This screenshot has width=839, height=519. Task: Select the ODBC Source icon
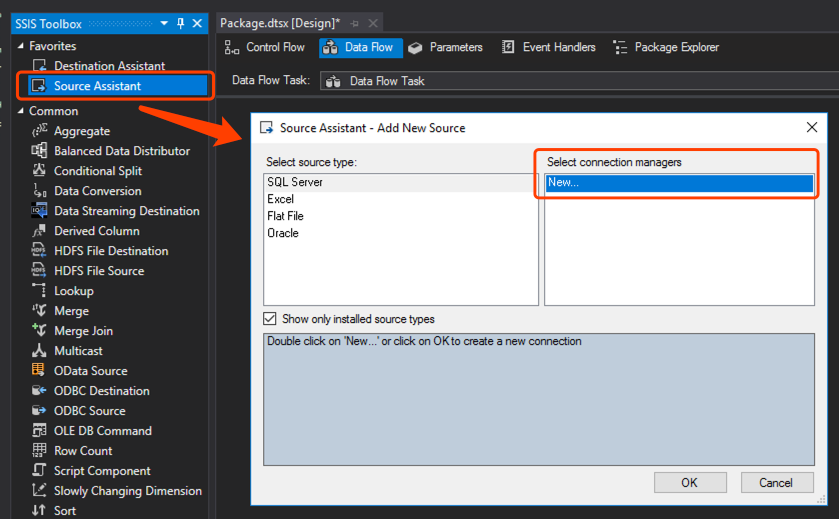[39, 410]
